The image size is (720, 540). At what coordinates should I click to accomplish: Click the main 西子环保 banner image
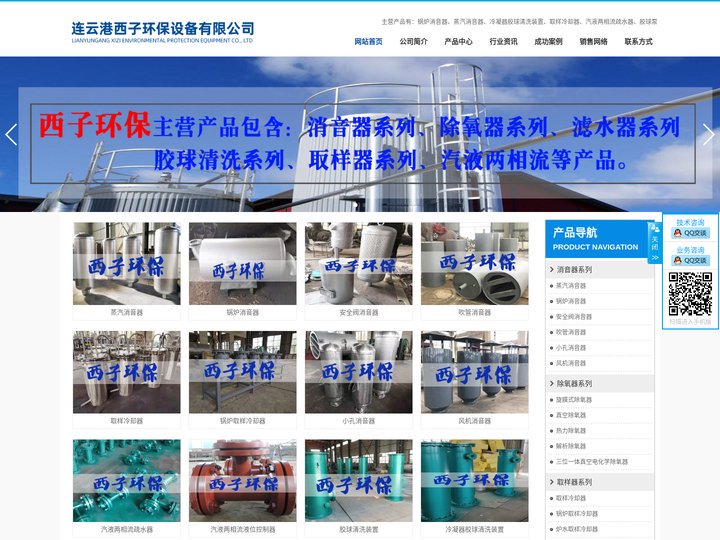point(360,135)
